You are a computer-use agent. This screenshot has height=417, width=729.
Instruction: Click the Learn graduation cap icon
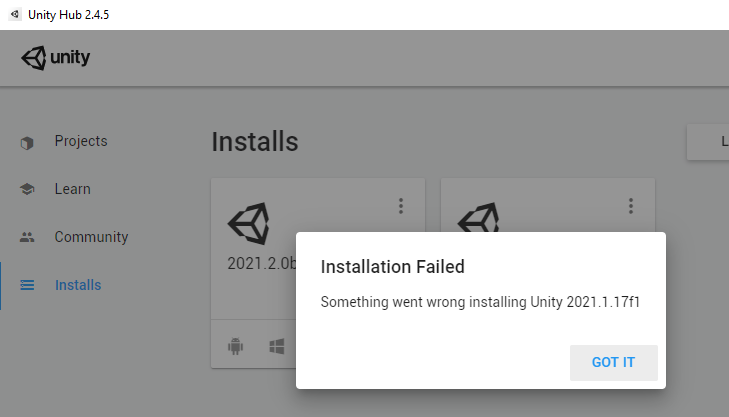coord(27,189)
